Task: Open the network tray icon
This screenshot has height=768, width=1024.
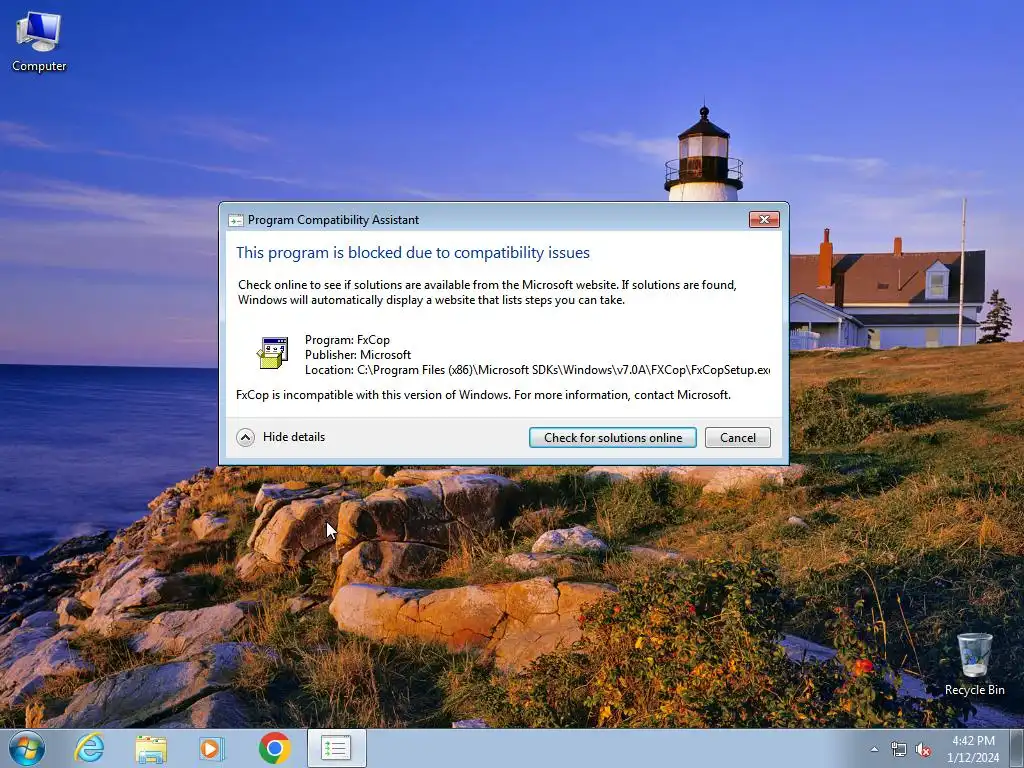Action: point(899,749)
